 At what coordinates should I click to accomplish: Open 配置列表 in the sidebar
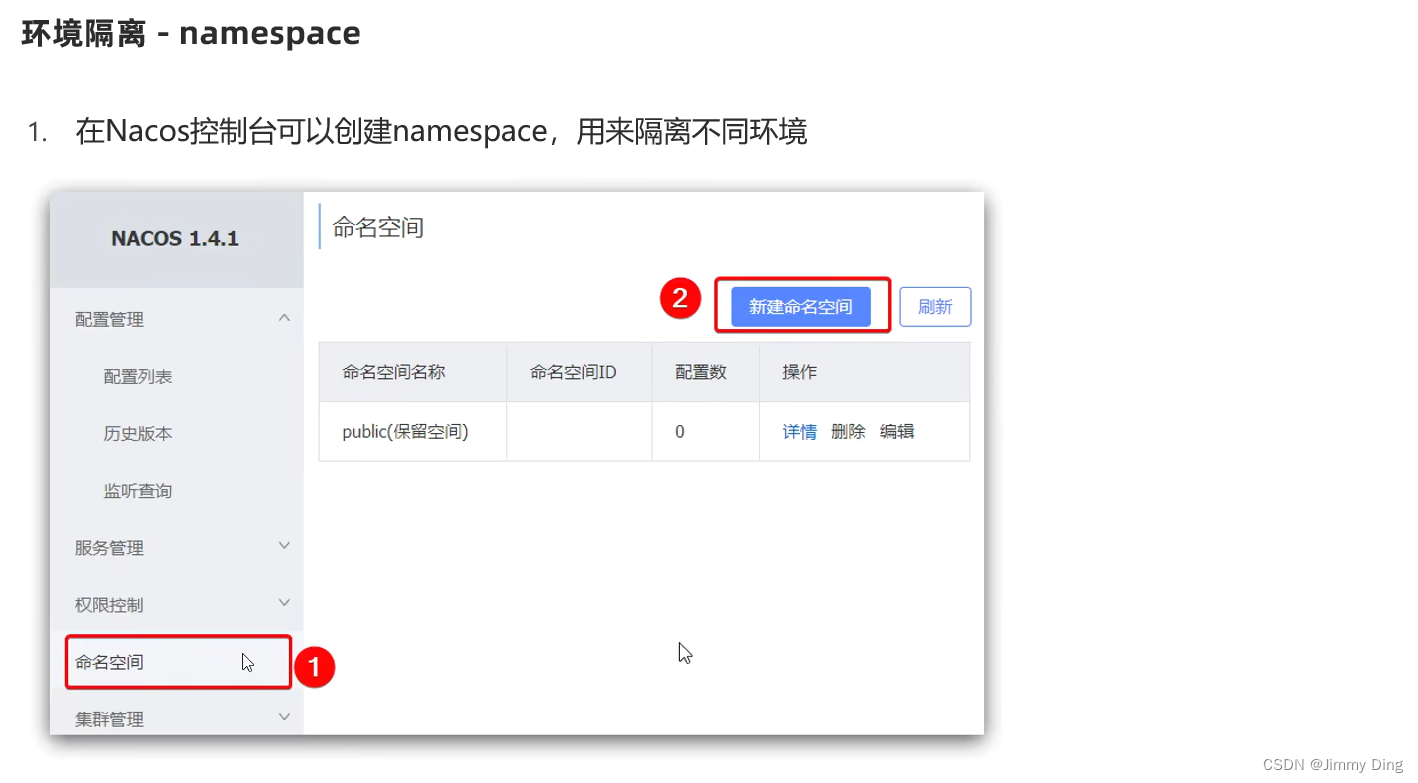tap(138, 377)
